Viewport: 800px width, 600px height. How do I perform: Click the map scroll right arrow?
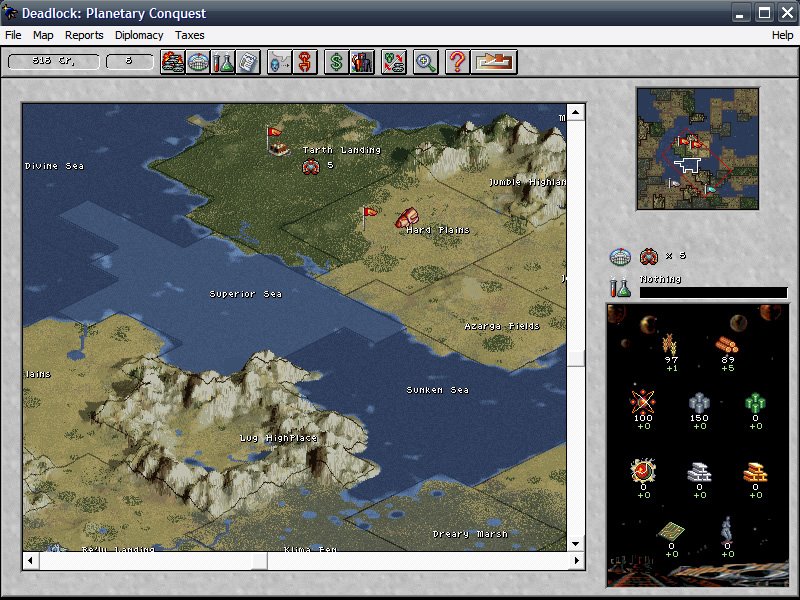point(577,561)
